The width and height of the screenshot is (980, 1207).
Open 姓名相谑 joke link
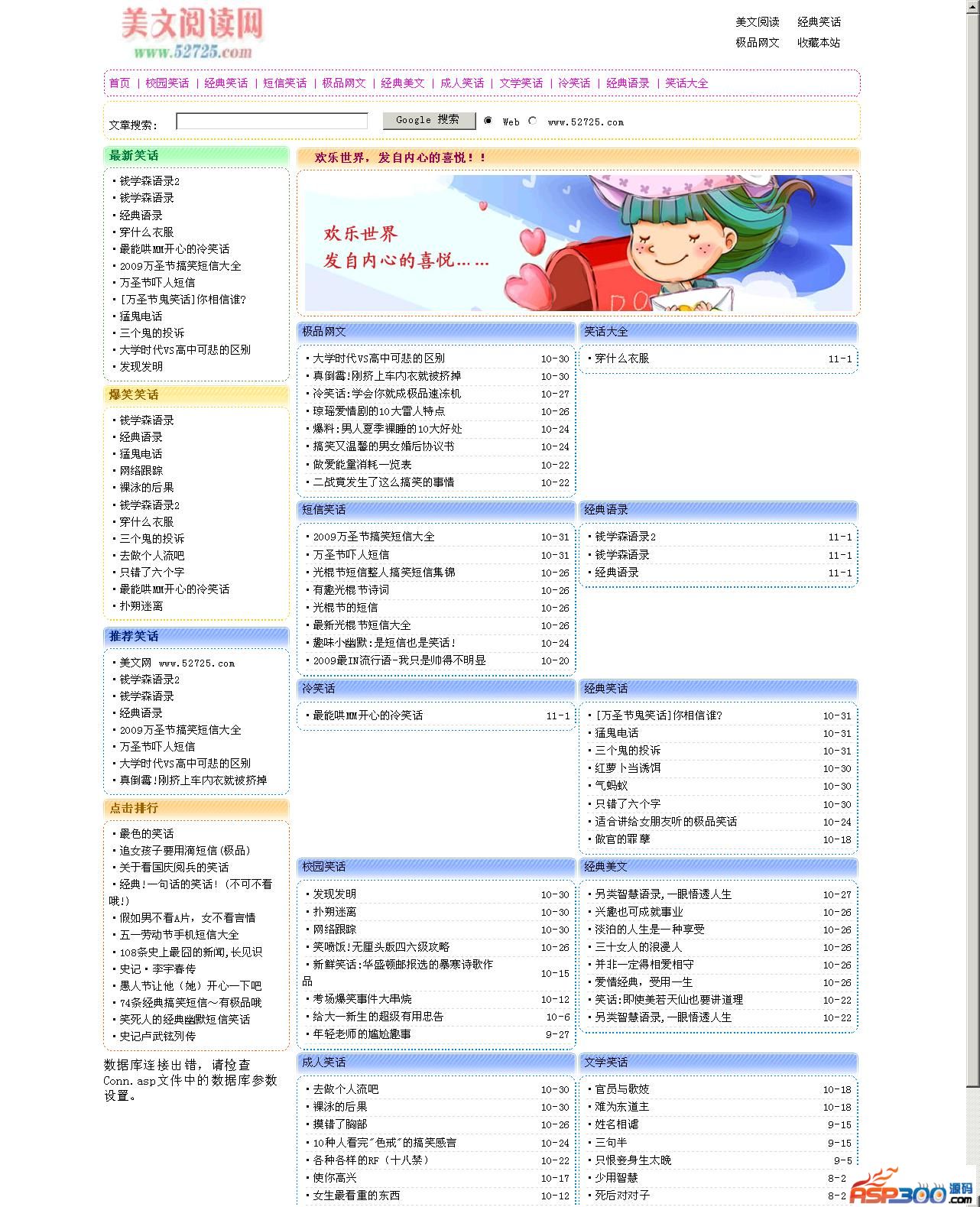[617, 1124]
